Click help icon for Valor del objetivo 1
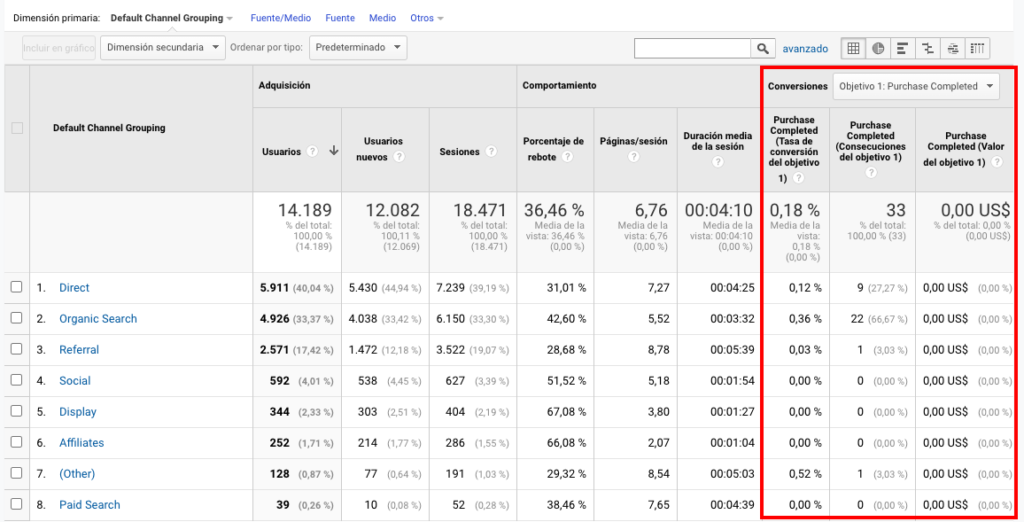The image size is (1024, 522). (997, 162)
